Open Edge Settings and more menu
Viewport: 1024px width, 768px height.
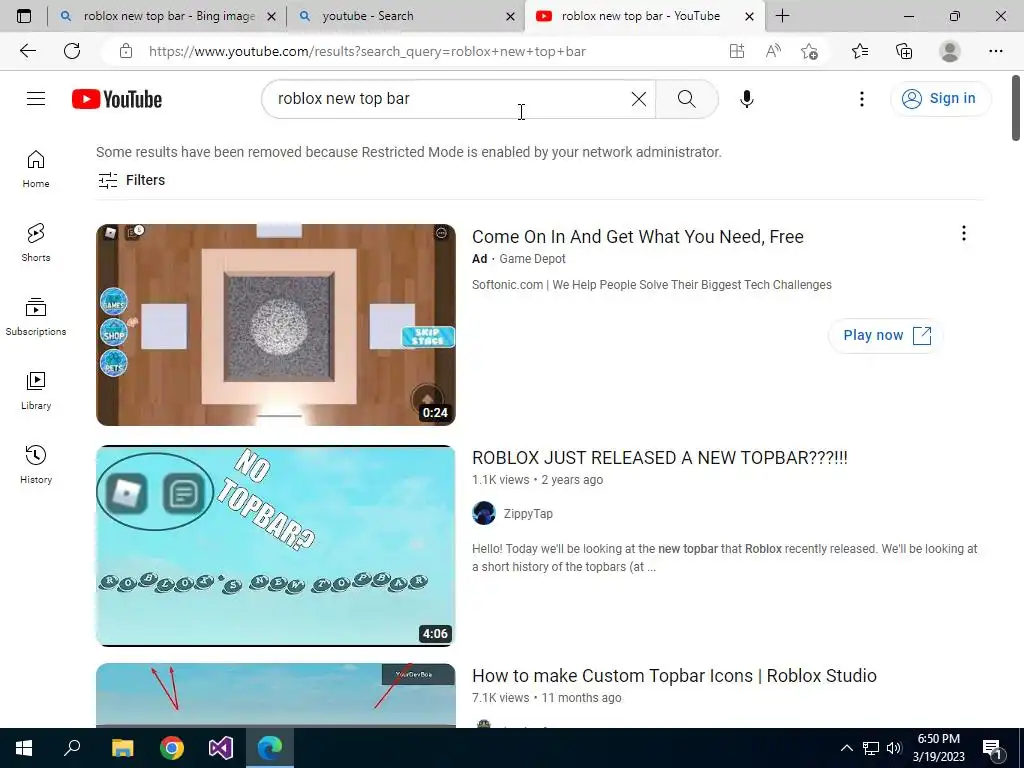point(995,51)
